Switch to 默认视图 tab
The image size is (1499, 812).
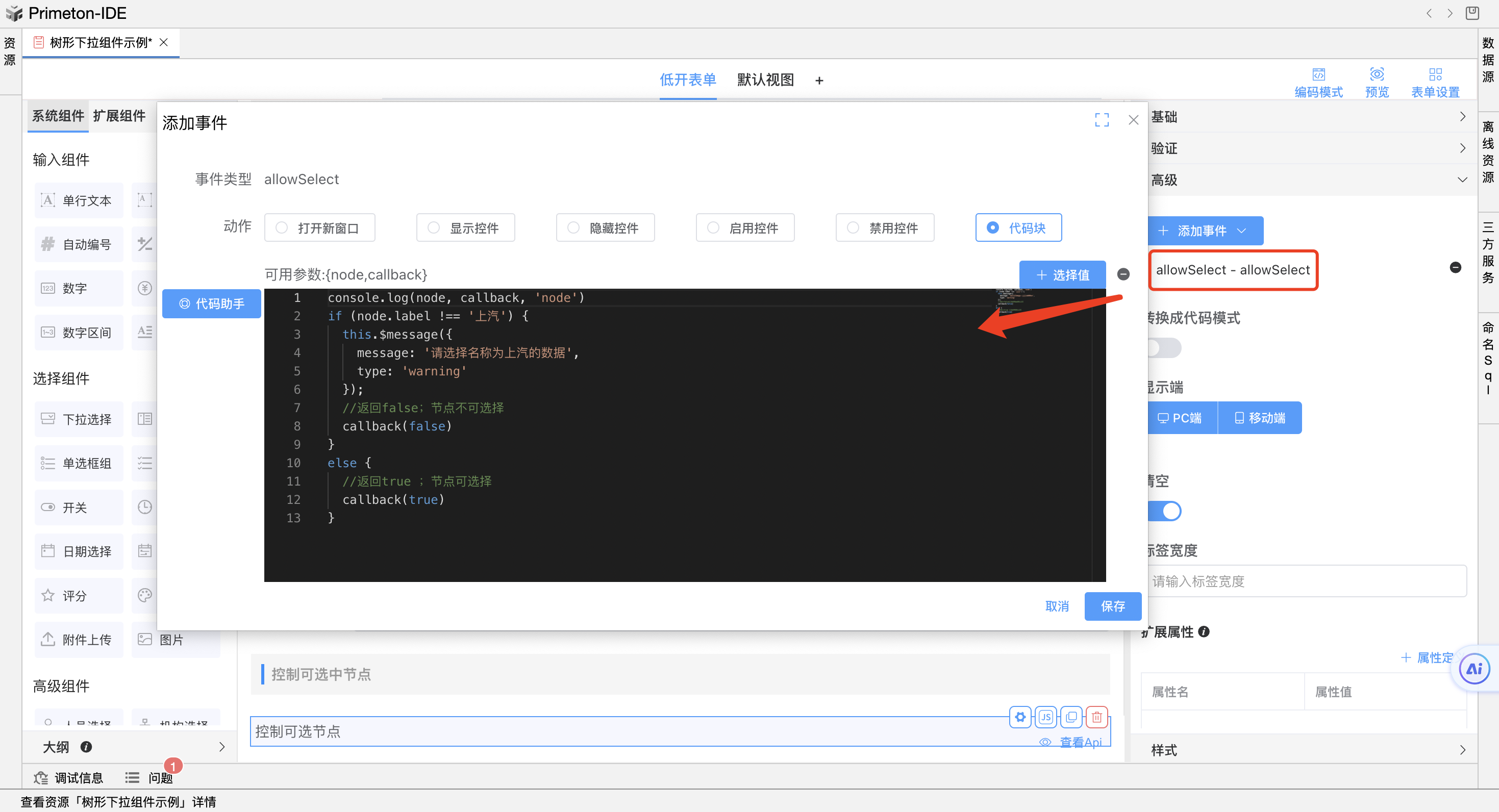(765, 80)
